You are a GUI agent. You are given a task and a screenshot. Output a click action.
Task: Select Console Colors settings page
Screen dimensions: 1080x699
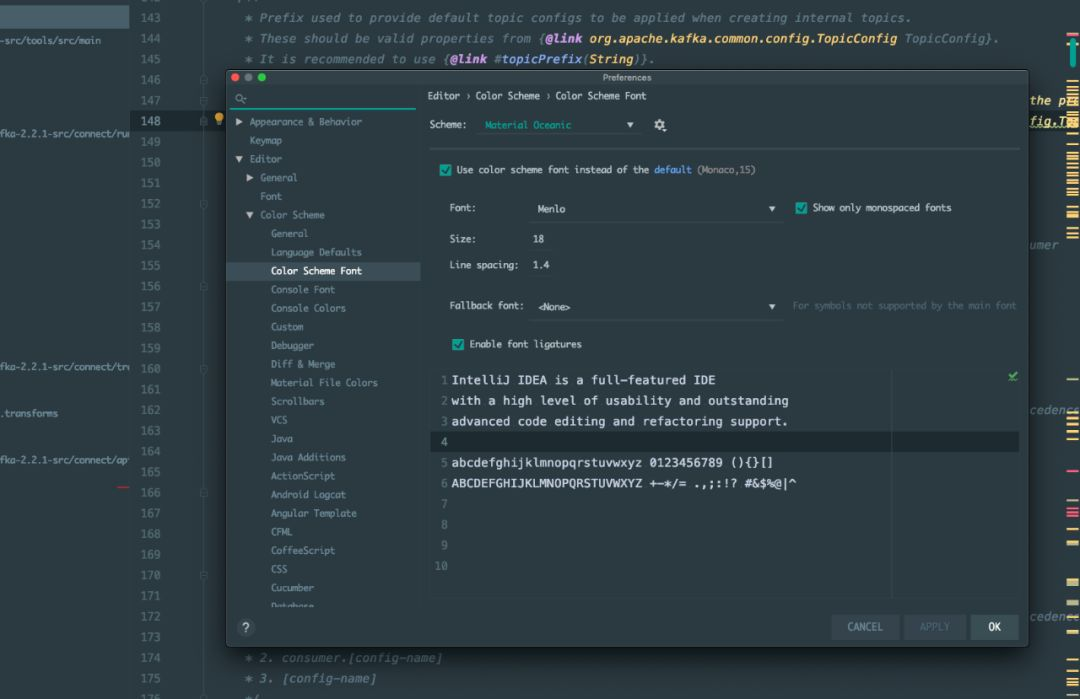(308, 308)
